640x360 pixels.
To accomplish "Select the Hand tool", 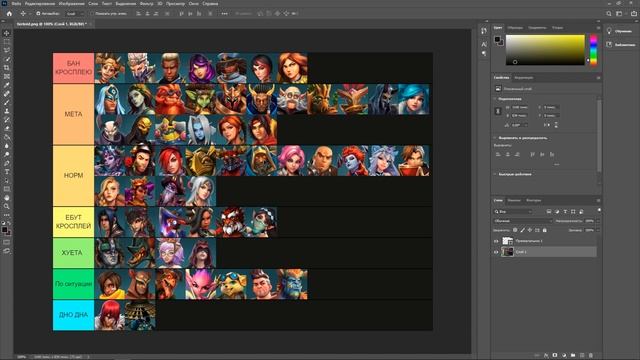I will (7, 198).
